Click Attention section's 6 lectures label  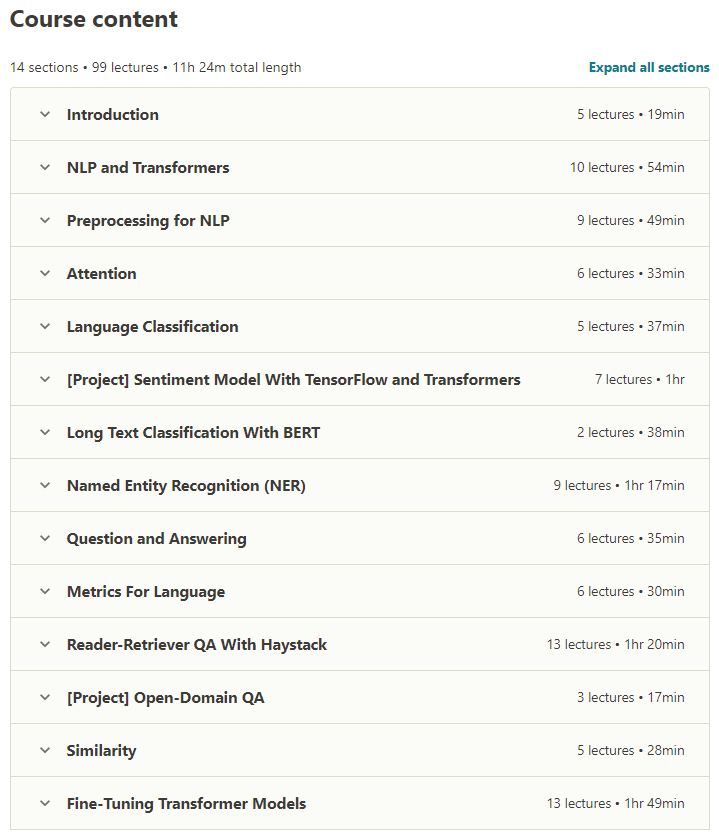(x=605, y=273)
